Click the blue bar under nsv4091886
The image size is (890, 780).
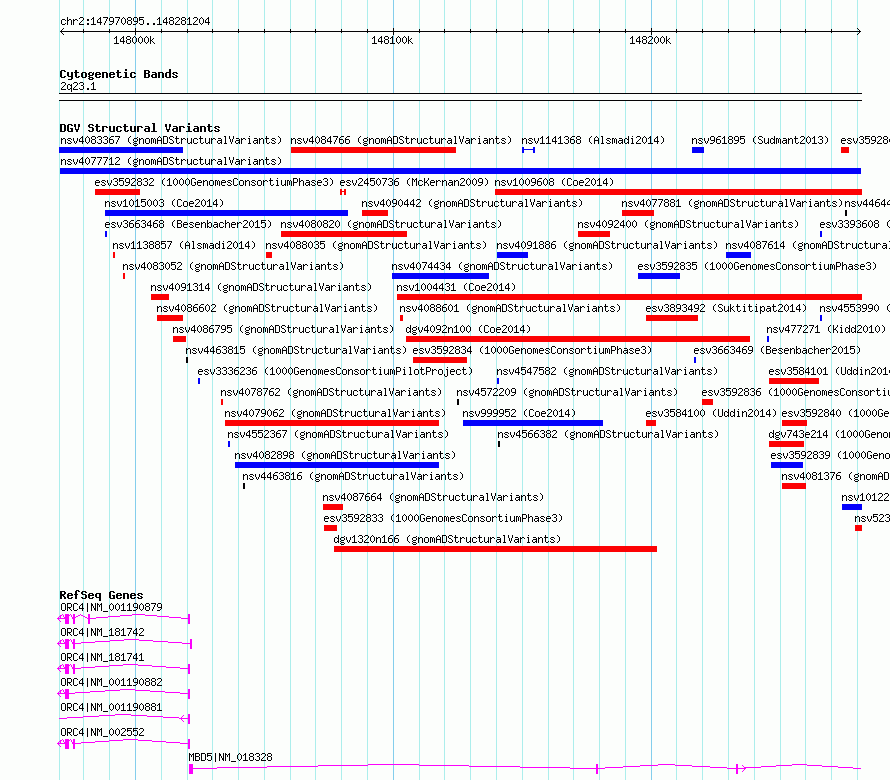(512, 255)
